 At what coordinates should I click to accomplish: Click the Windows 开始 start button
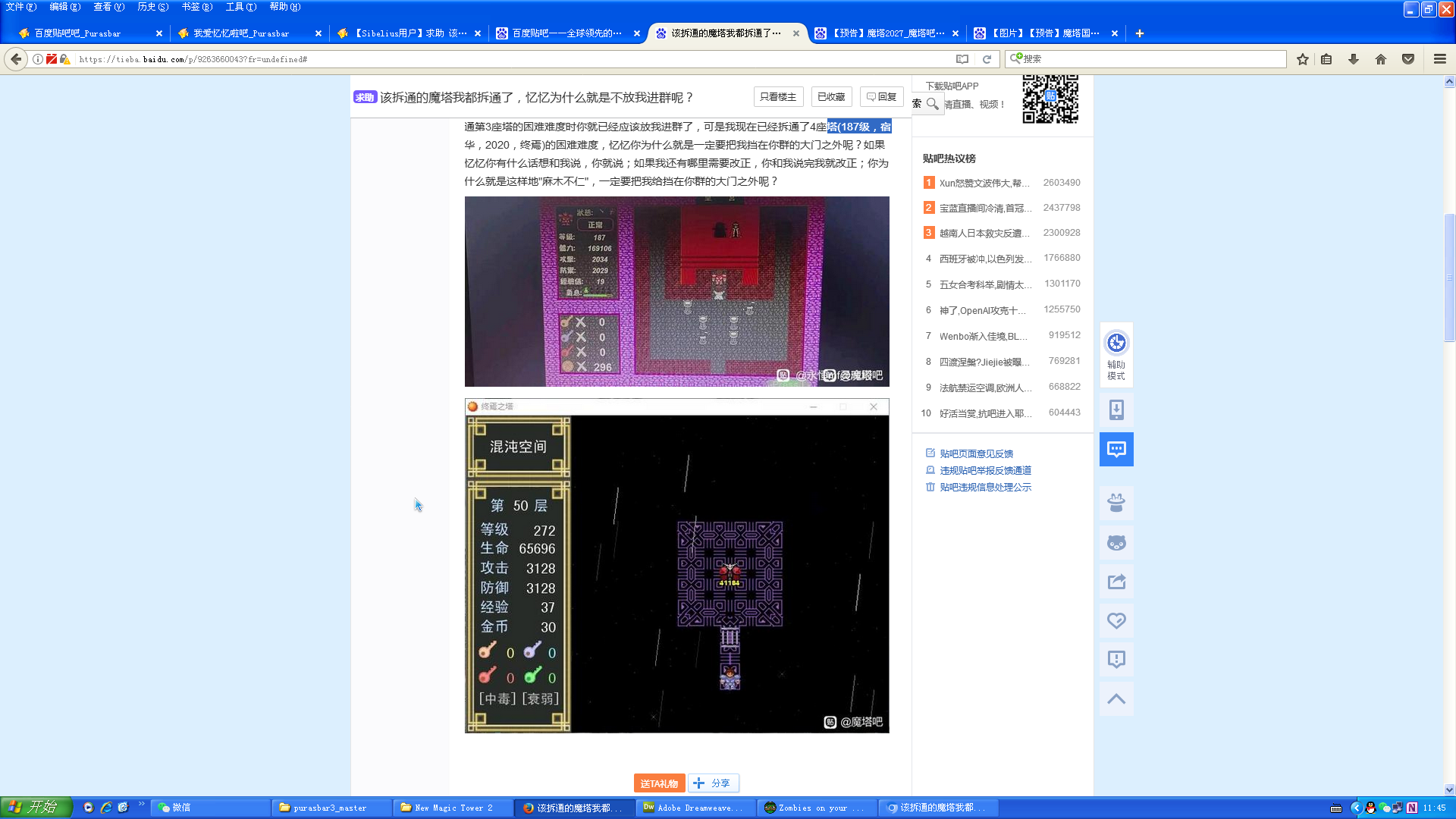click(36, 808)
